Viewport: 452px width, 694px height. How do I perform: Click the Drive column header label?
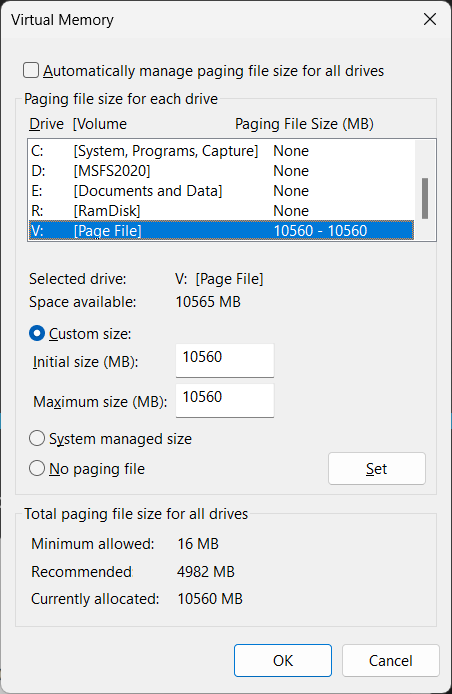[46, 124]
